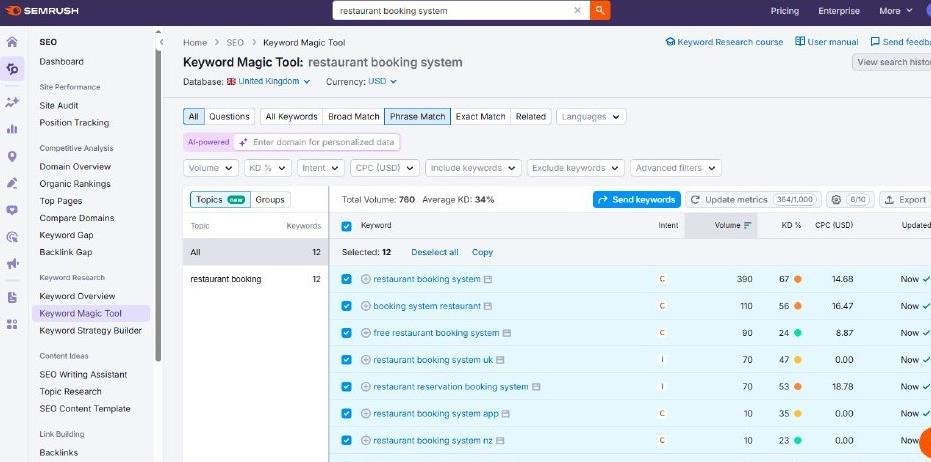Screen dimensions: 931x462
Task: Open the apps grid icon in left rail
Action: 12,324
